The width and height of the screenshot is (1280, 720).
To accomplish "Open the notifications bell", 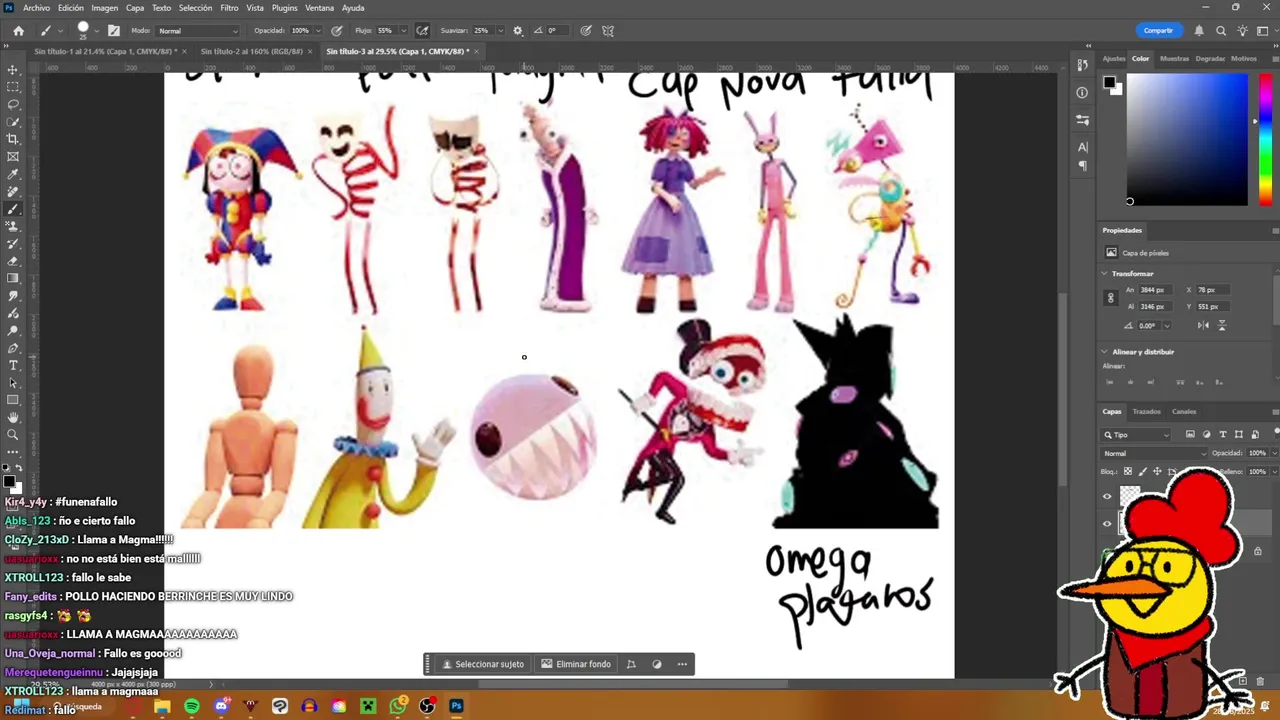I will pyautogui.click(x=1199, y=31).
